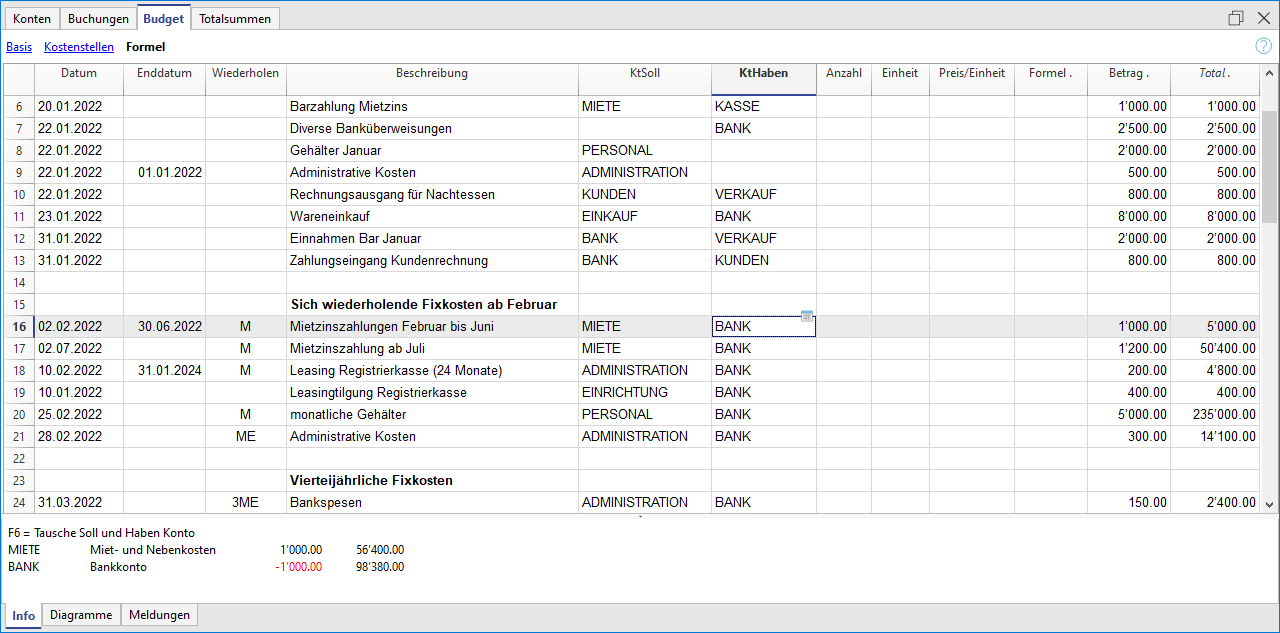Open the Basis view link

click(19, 47)
